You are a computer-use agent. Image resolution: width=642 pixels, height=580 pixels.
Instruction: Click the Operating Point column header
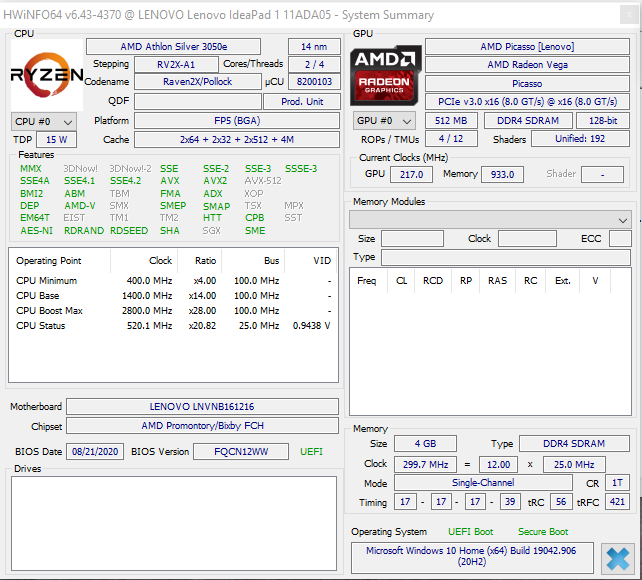click(x=59, y=261)
